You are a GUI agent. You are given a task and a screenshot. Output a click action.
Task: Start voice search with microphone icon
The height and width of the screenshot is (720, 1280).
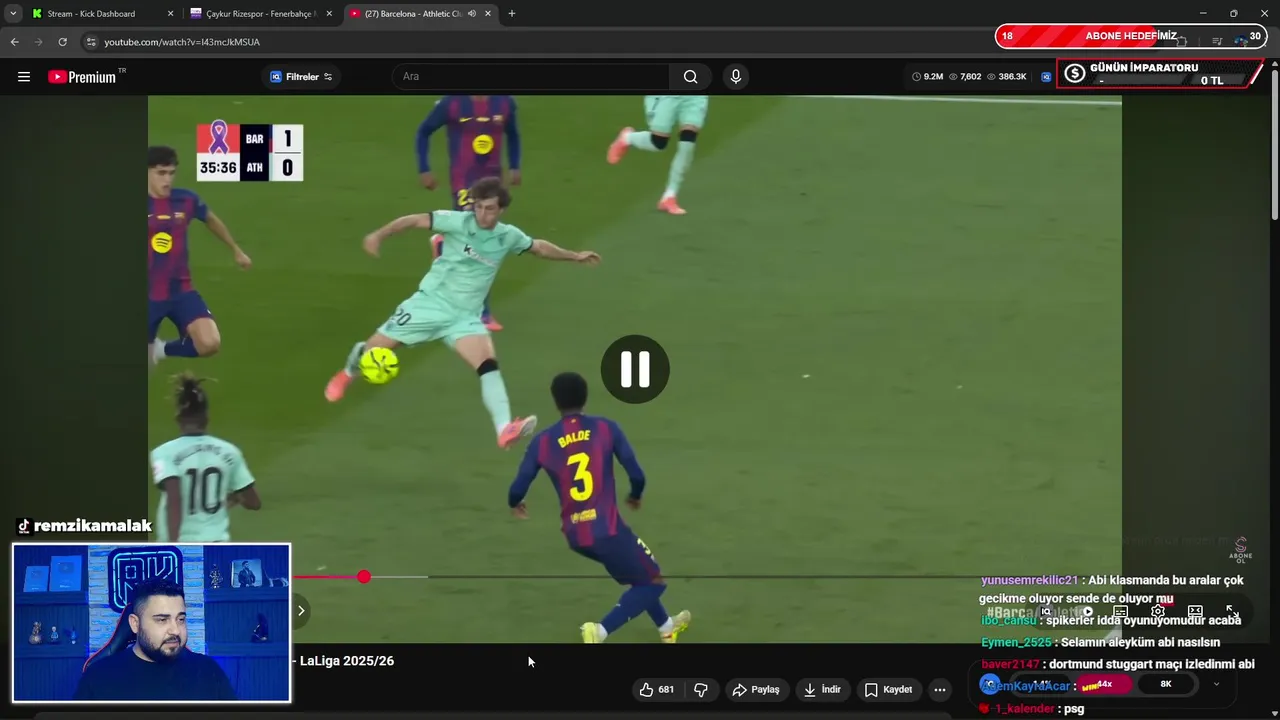coord(736,77)
